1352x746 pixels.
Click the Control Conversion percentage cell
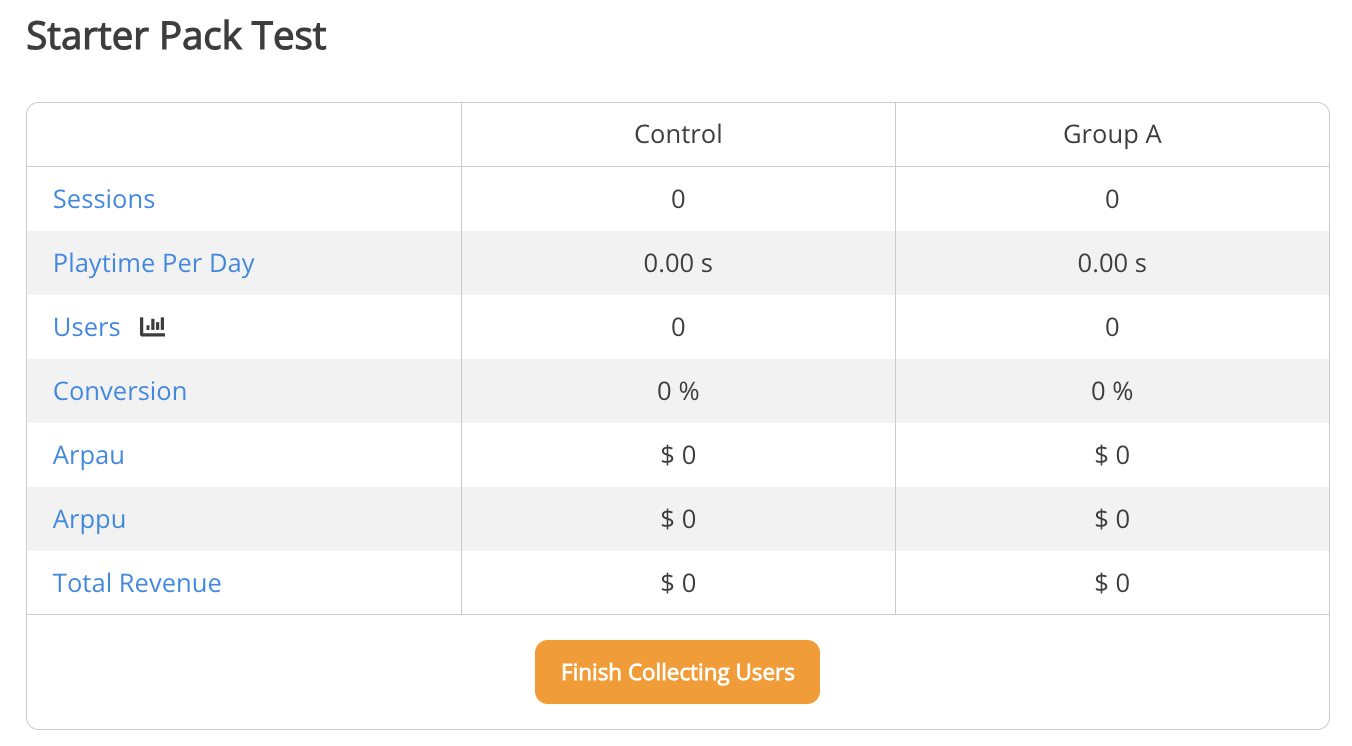tap(678, 391)
